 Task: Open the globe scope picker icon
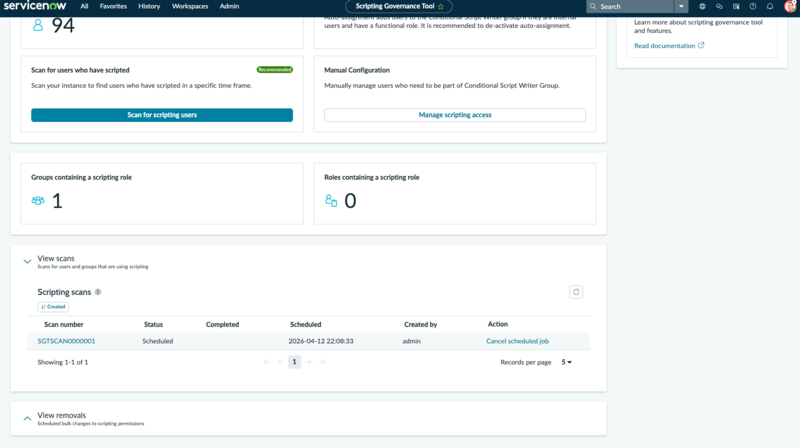tap(703, 6)
